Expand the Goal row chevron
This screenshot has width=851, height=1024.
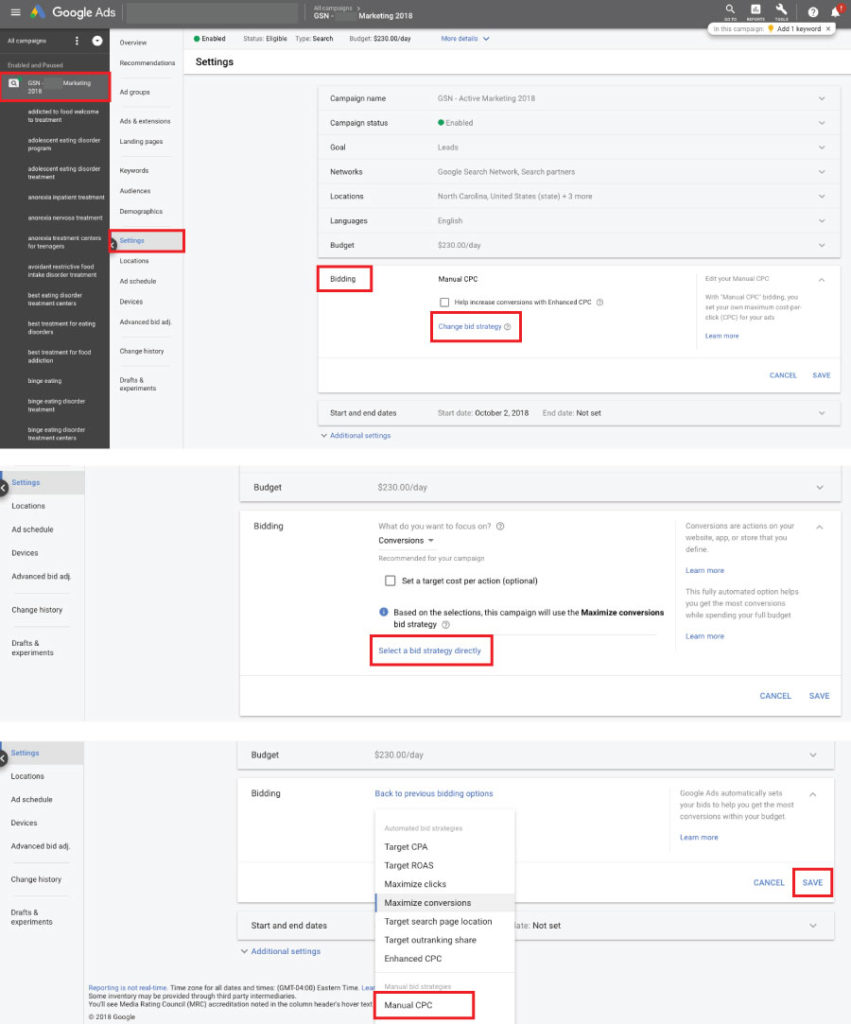coord(822,148)
